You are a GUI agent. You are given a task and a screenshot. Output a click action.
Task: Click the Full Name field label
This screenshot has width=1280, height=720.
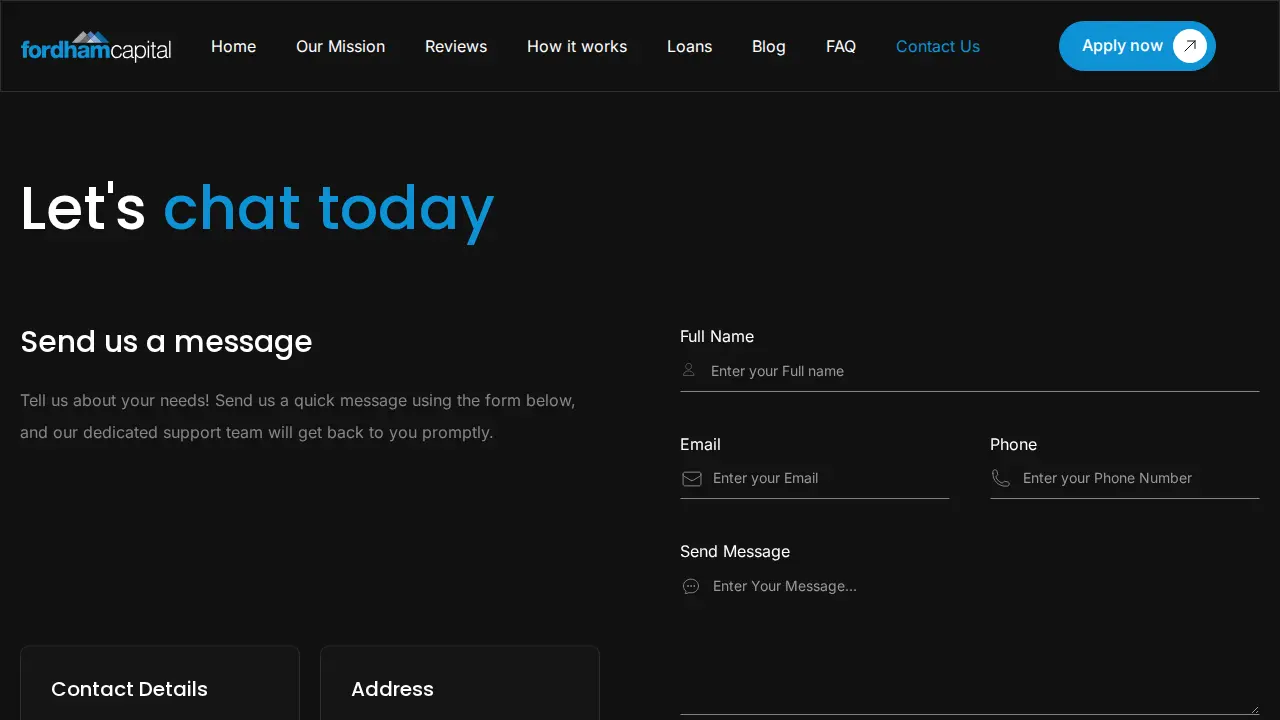click(717, 337)
